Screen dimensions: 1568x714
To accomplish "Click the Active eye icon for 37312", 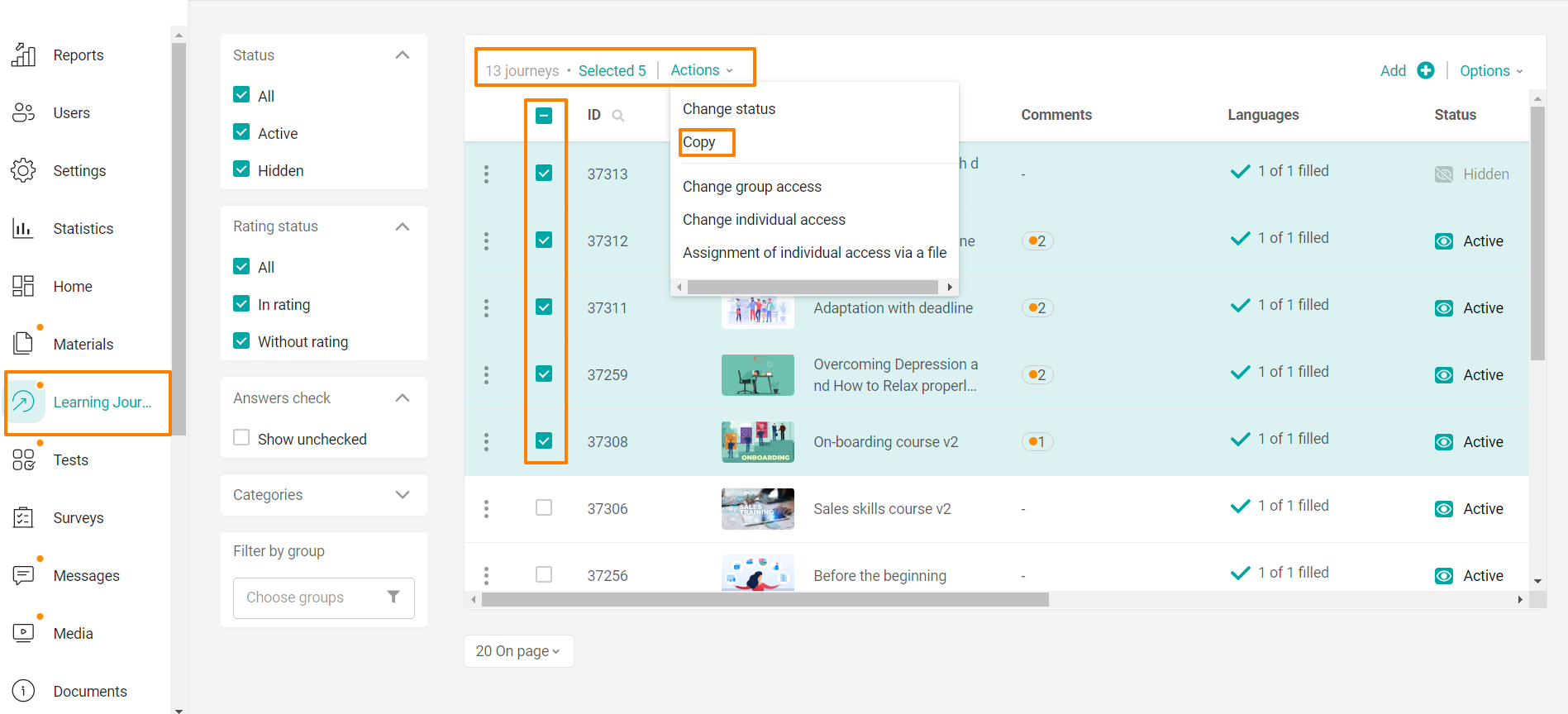I will [x=1444, y=241].
